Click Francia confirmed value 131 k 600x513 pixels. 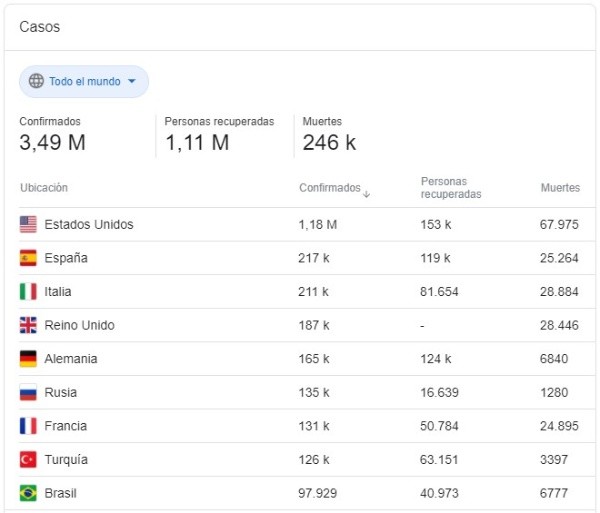point(314,426)
